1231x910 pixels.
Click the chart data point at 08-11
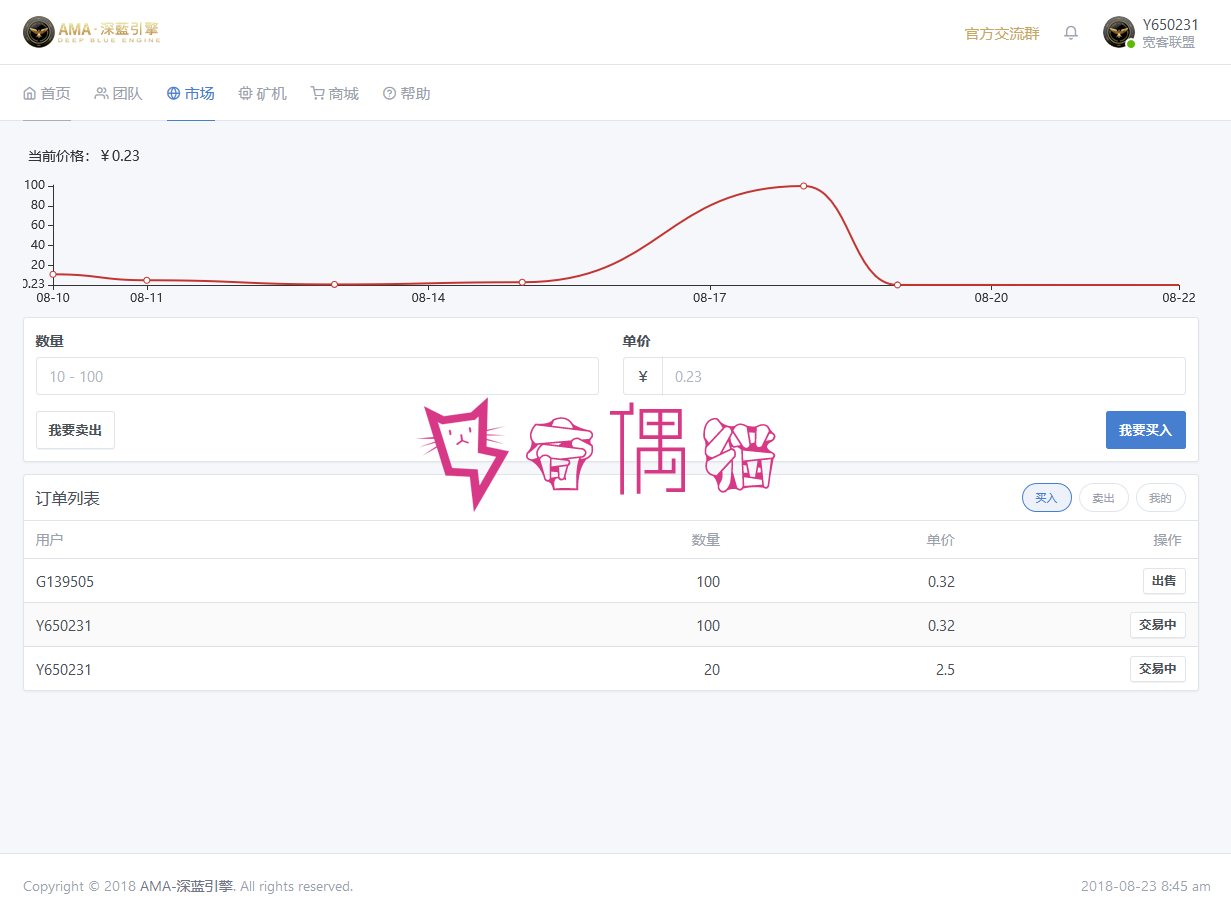click(x=147, y=280)
